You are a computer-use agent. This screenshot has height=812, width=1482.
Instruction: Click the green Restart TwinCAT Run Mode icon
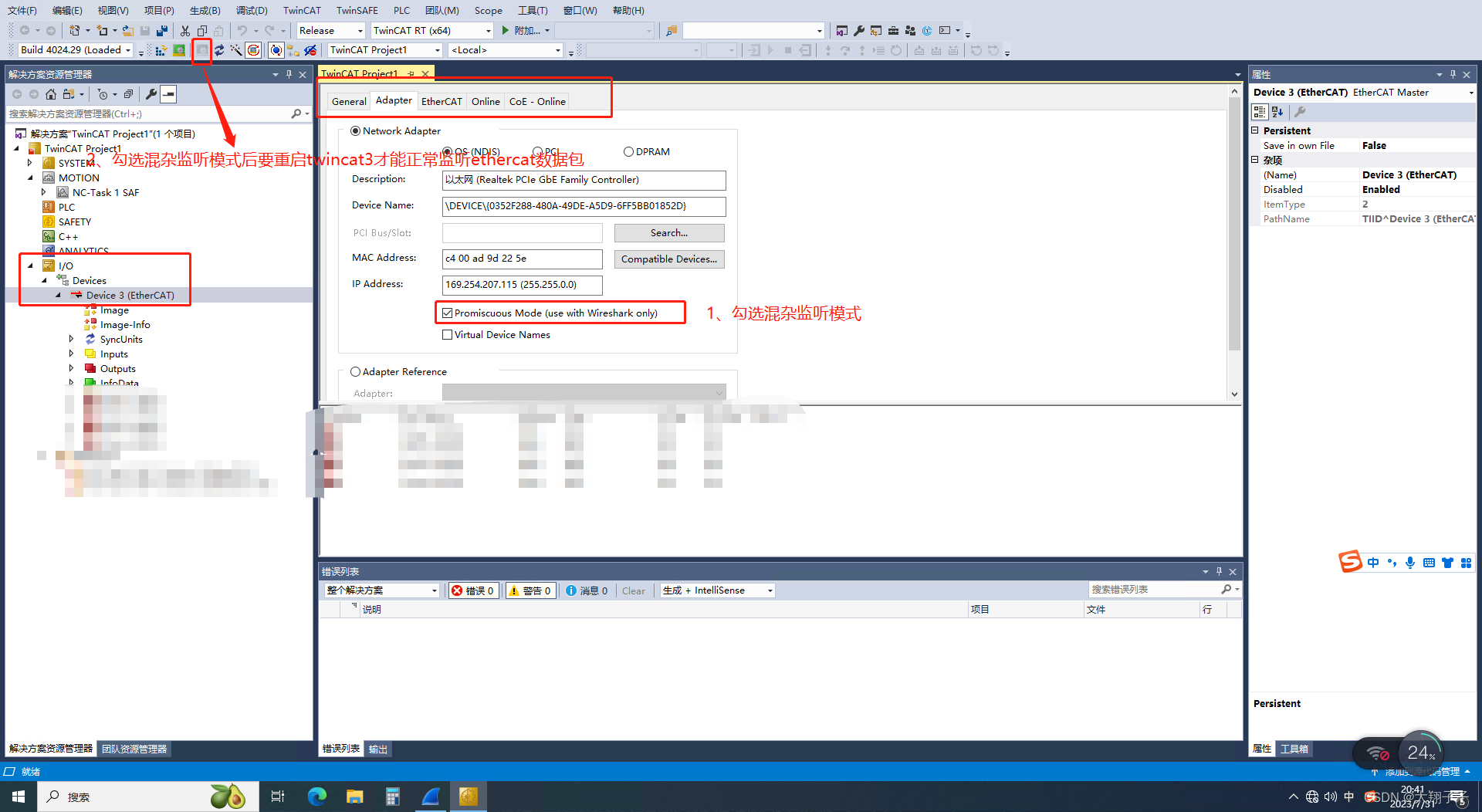179,50
